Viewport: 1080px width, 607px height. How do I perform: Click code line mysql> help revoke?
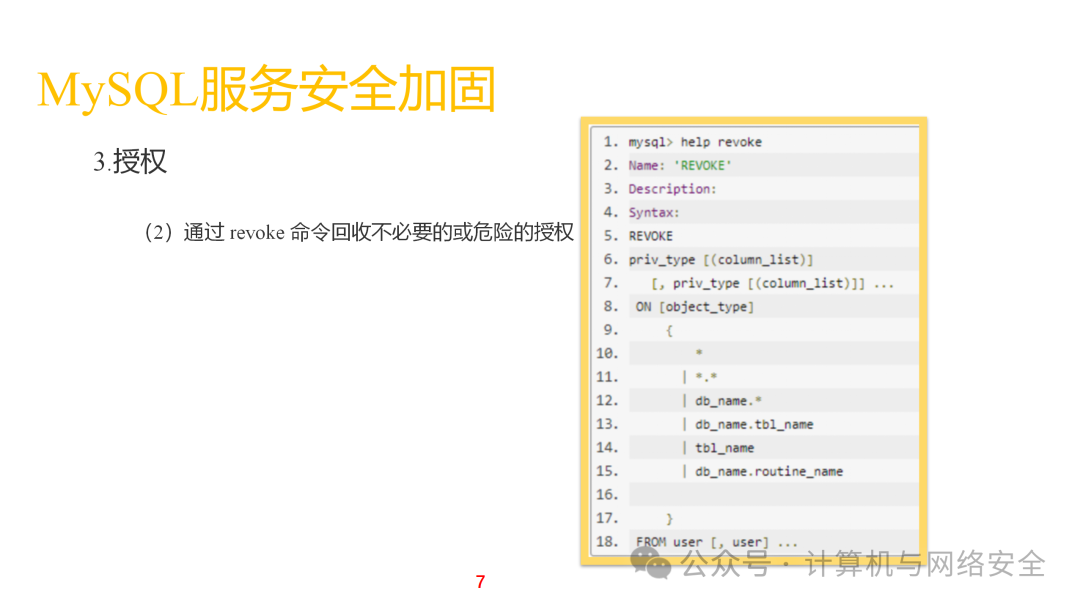(695, 142)
